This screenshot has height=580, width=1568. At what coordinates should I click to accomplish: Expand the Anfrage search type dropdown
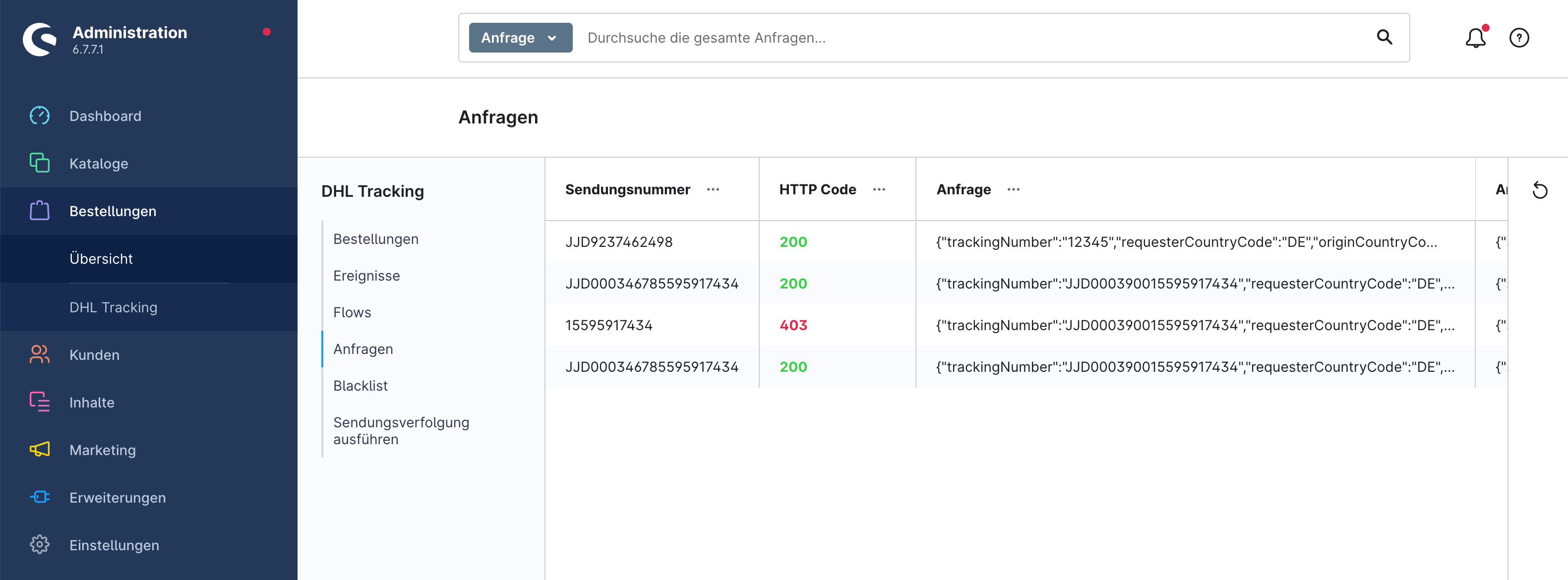[520, 38]
